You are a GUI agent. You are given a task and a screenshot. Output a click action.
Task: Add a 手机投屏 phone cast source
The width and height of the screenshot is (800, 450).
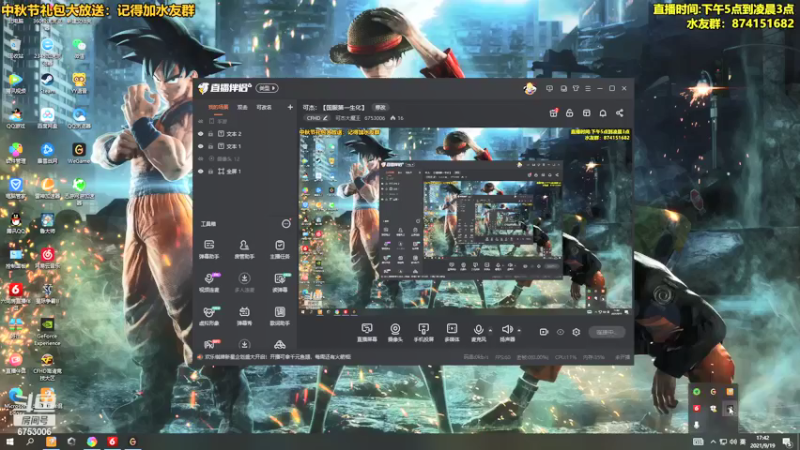(423, 332)
